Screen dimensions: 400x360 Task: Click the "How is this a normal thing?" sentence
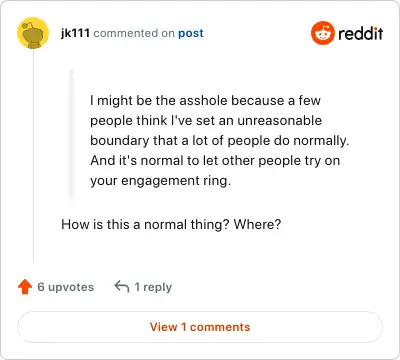tap(145, 224)
